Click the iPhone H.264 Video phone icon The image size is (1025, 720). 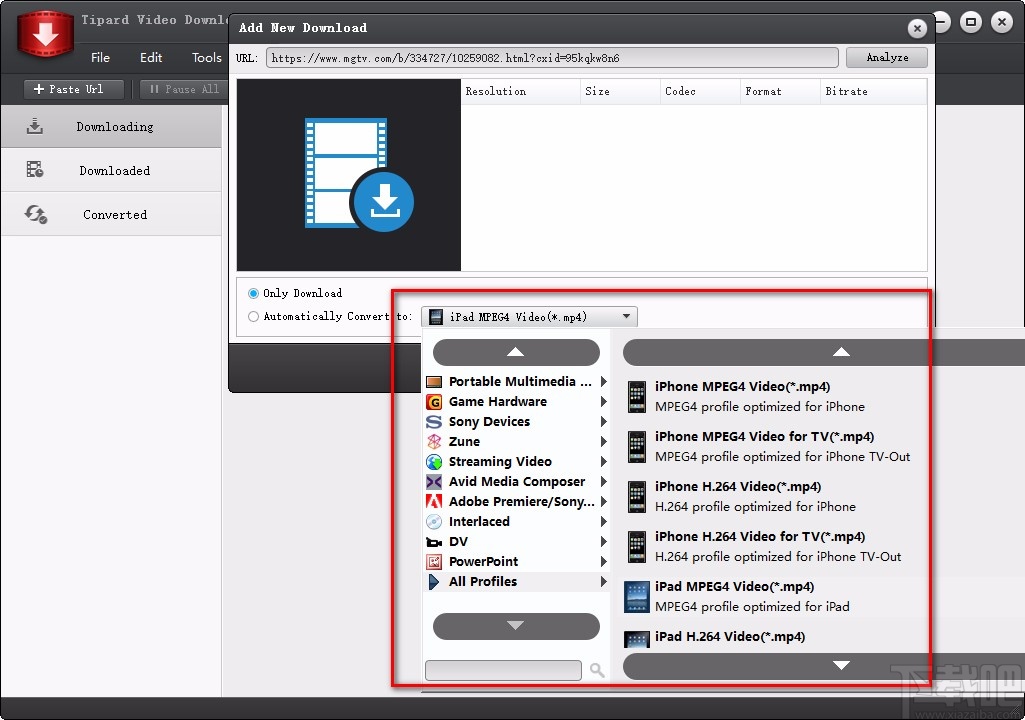click(637, 497)
